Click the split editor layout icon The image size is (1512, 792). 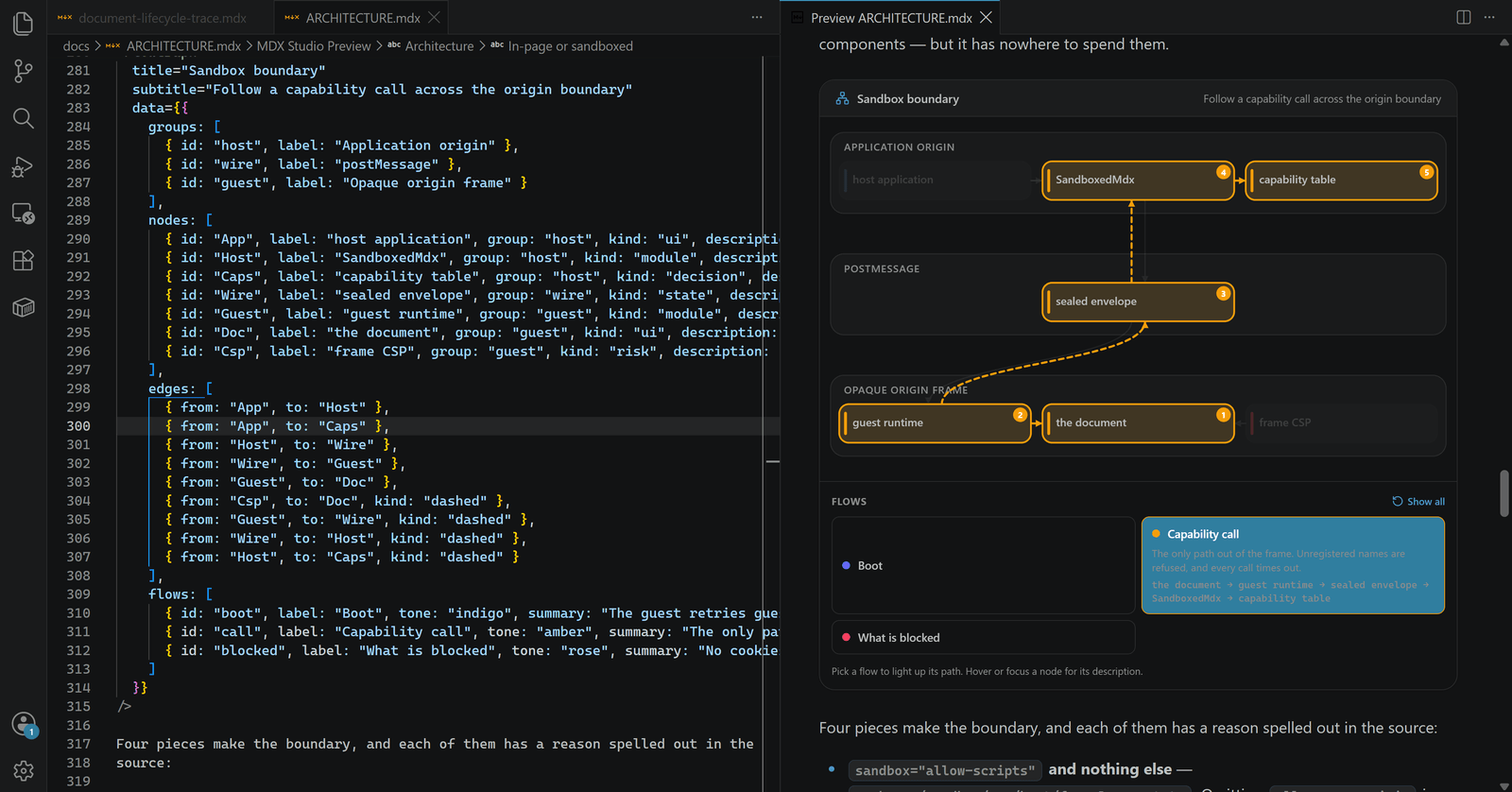1464,17
